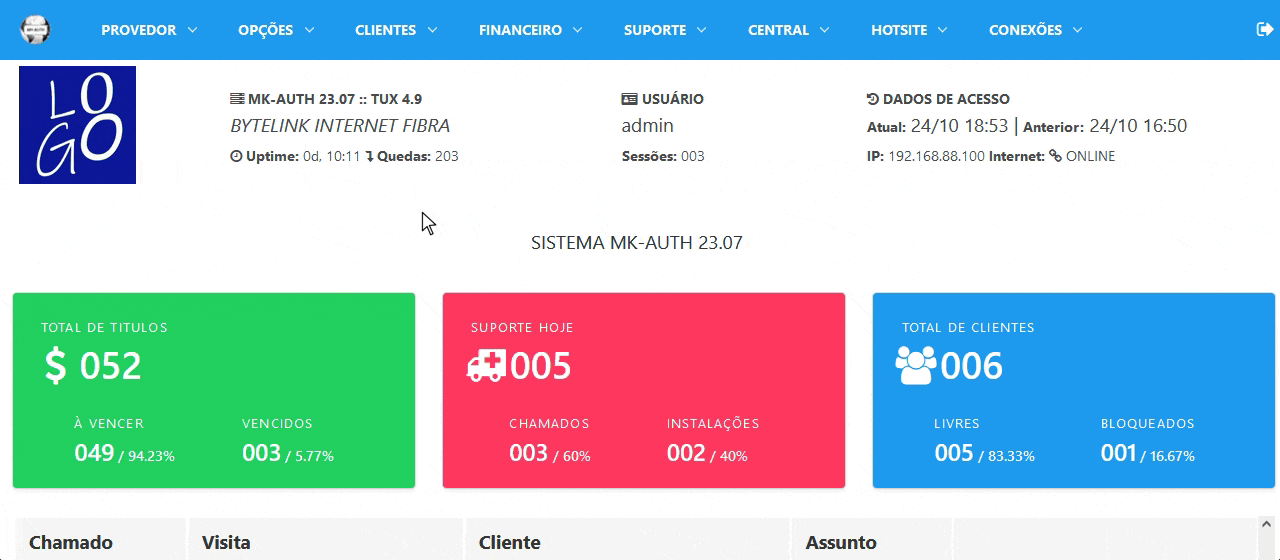Image resolution: width=1280 pixels, height=560 pixels.
Task: Click the users group icon in Total de Clientes
Action: (915, 366)
